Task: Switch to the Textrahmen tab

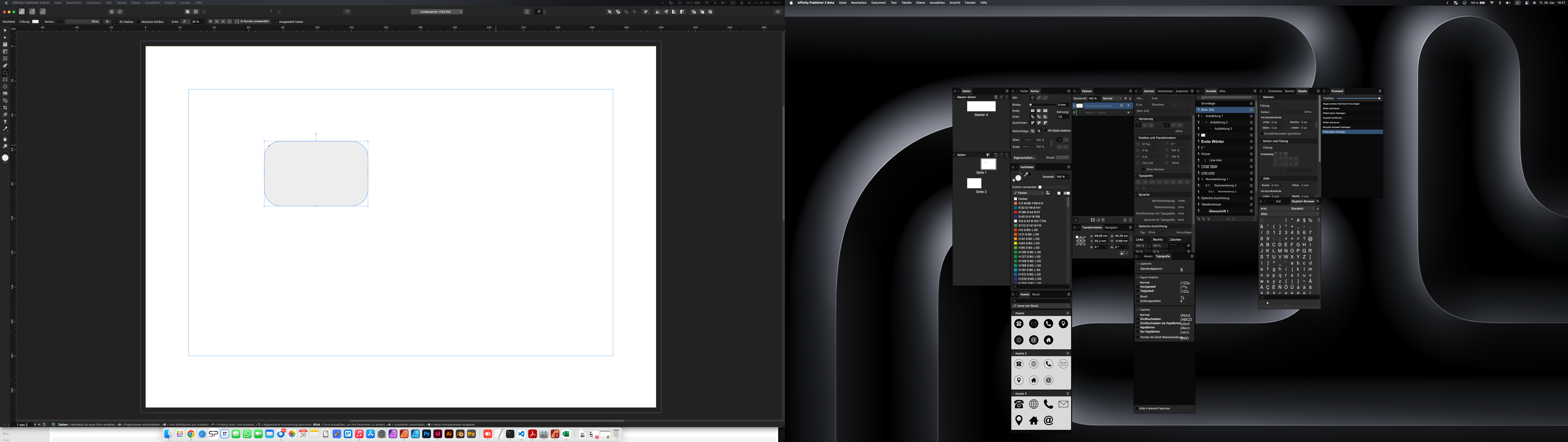Action: pyautogui.click(x=1165, y=91)
